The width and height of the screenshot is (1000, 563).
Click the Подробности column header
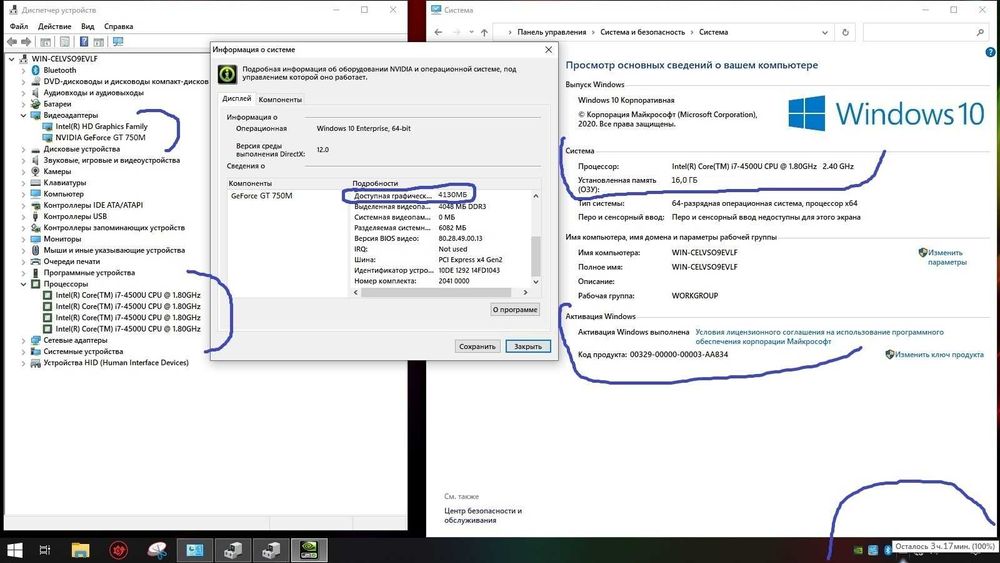coord(375,183)
